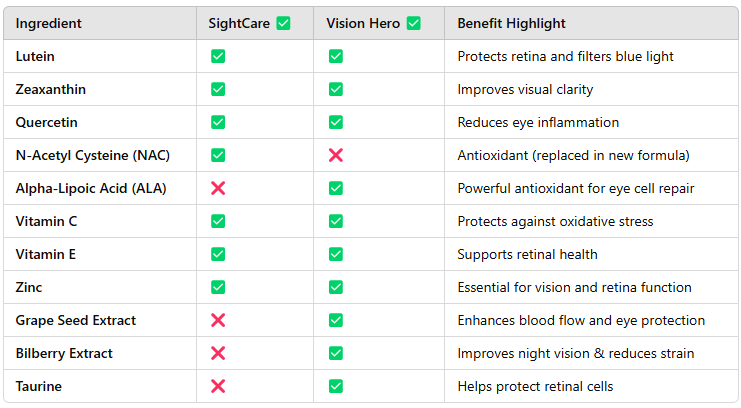Click SightCare check mark for Lutein
Screen dimensions: 741x408
coord(218,56)
